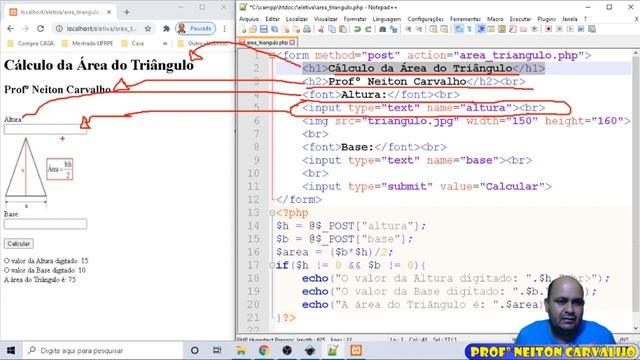Open the Visualizar menu
Image resolution: width=640 pixels, height=360 pixels.
tap(326, 19)
